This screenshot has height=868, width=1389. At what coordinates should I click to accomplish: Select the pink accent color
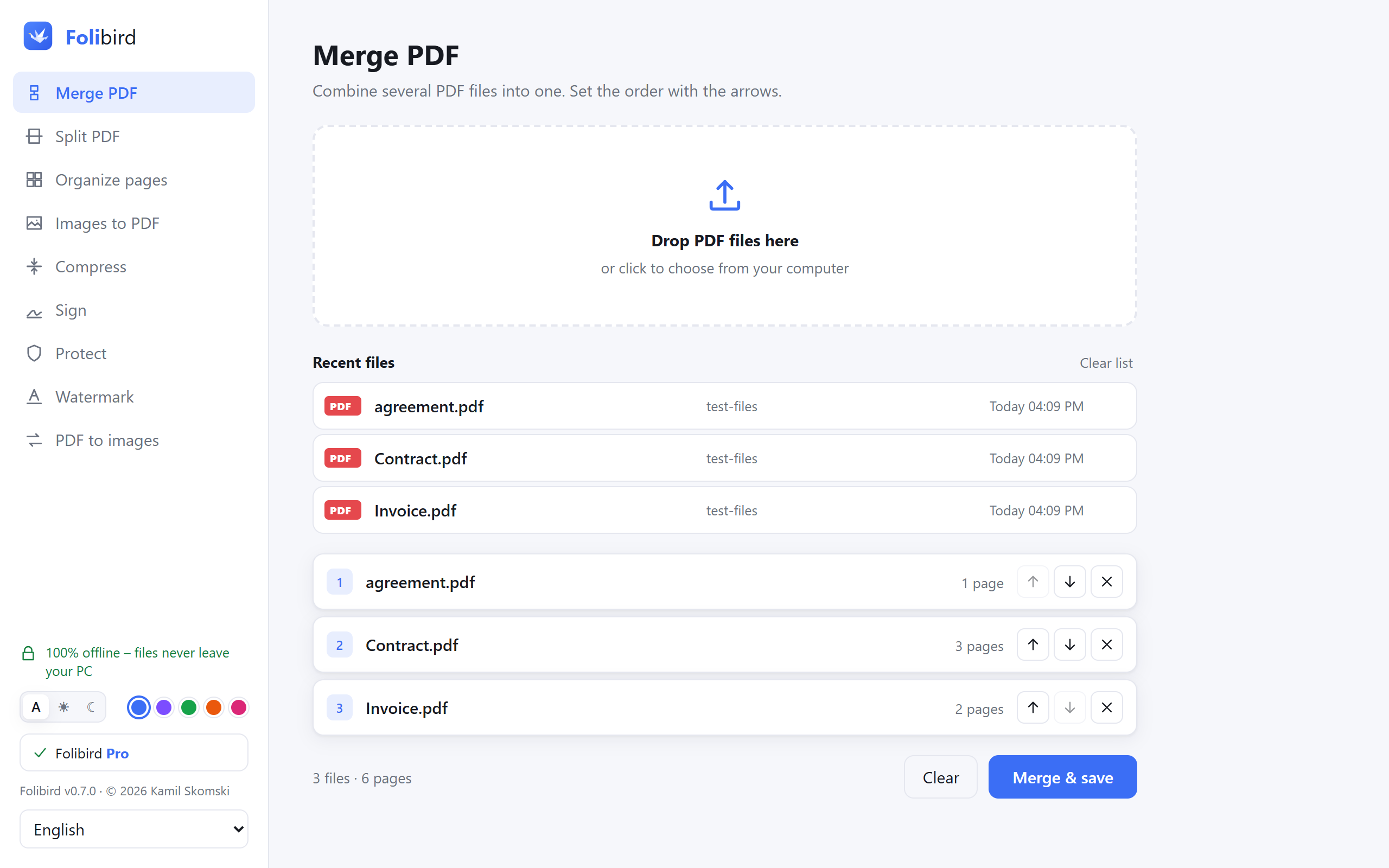coord(239,707)
